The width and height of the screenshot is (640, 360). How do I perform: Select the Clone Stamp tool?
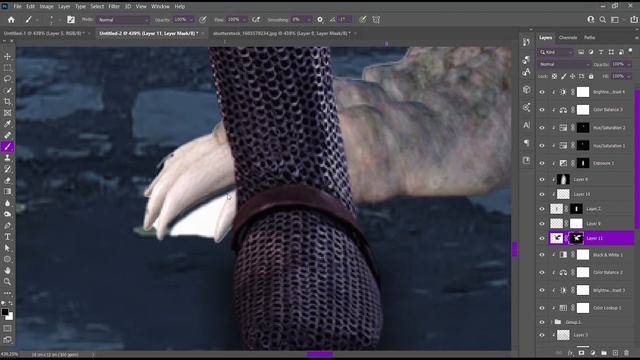click(x=7, y=158)
